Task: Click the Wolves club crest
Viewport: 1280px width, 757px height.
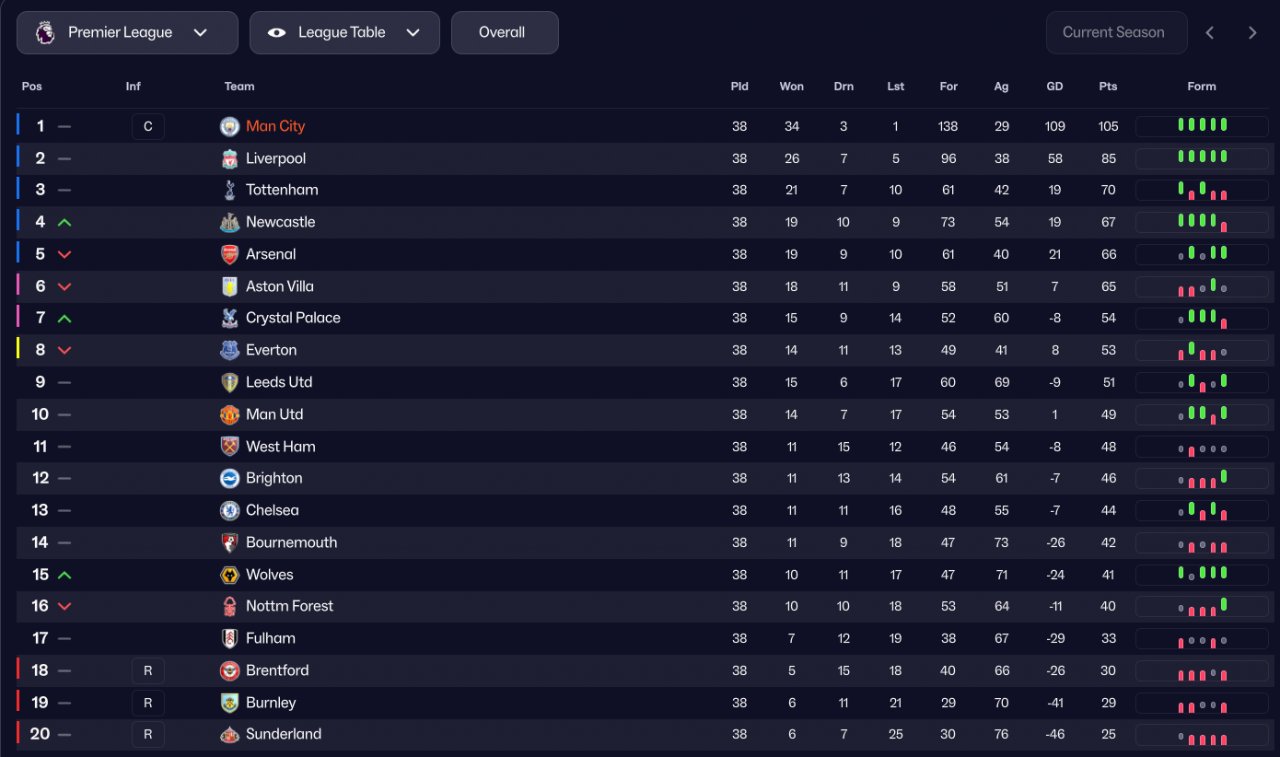Action: click(230, 574)
